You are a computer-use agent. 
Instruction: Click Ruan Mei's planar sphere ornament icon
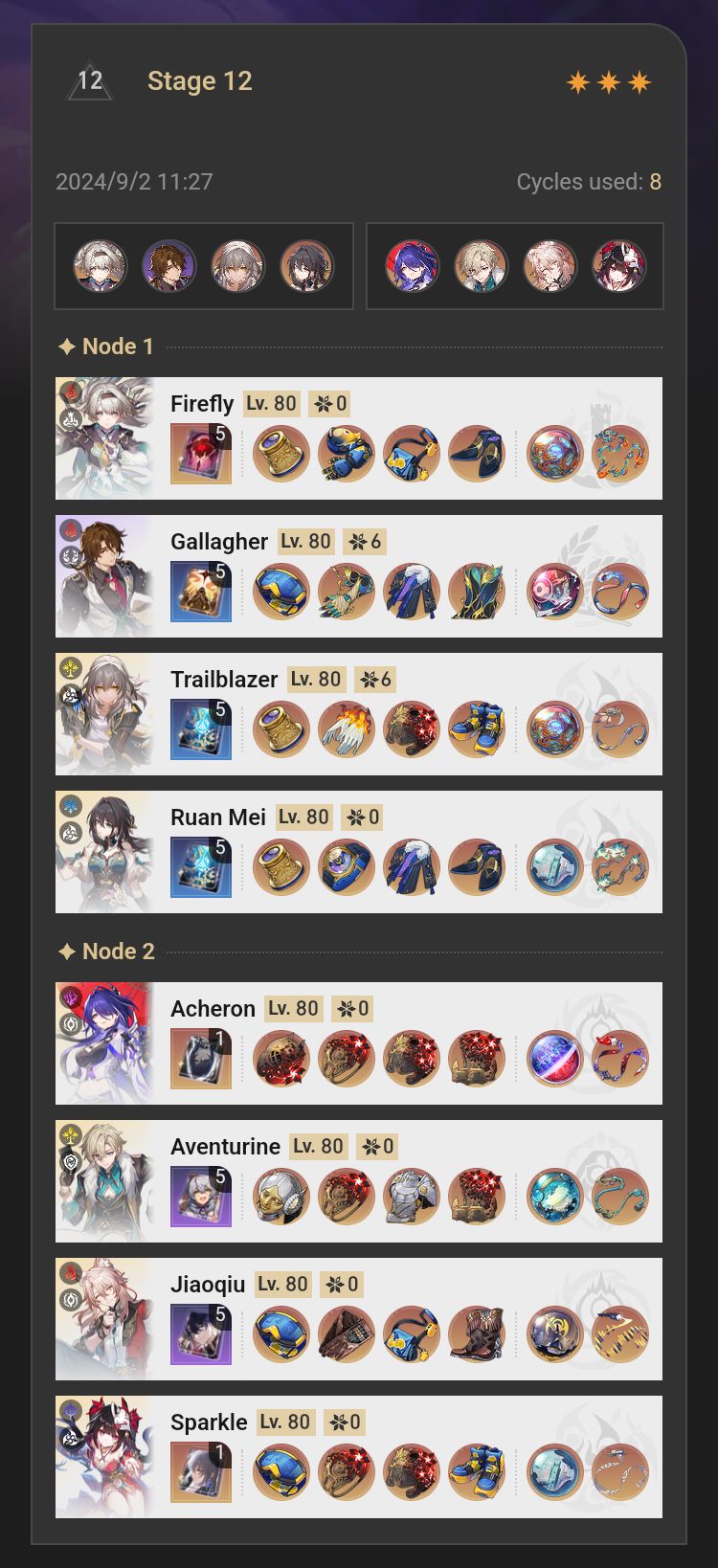point(555,867)
